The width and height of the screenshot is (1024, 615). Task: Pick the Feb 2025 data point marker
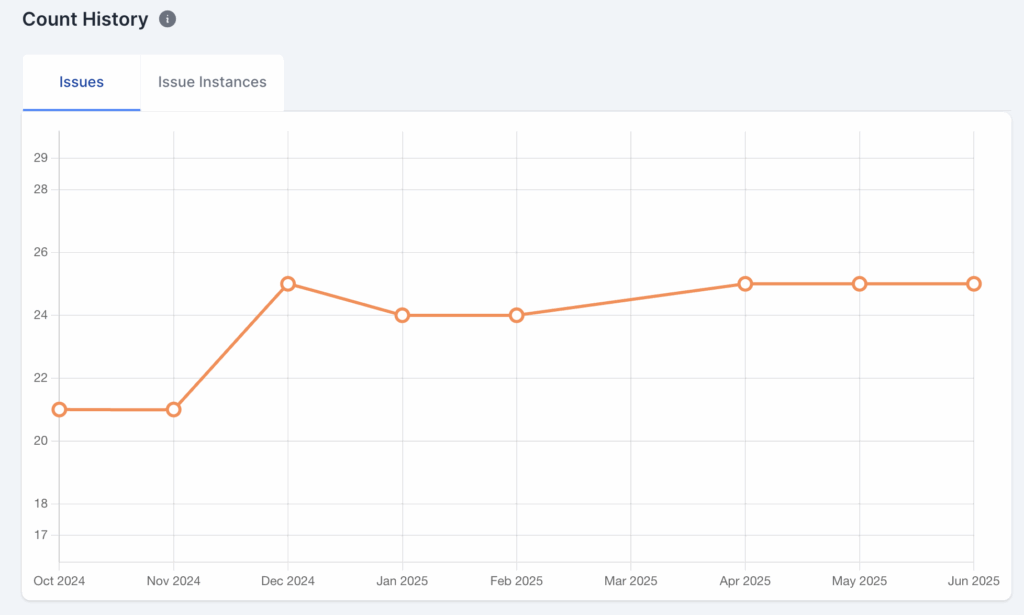click(517, 315)
